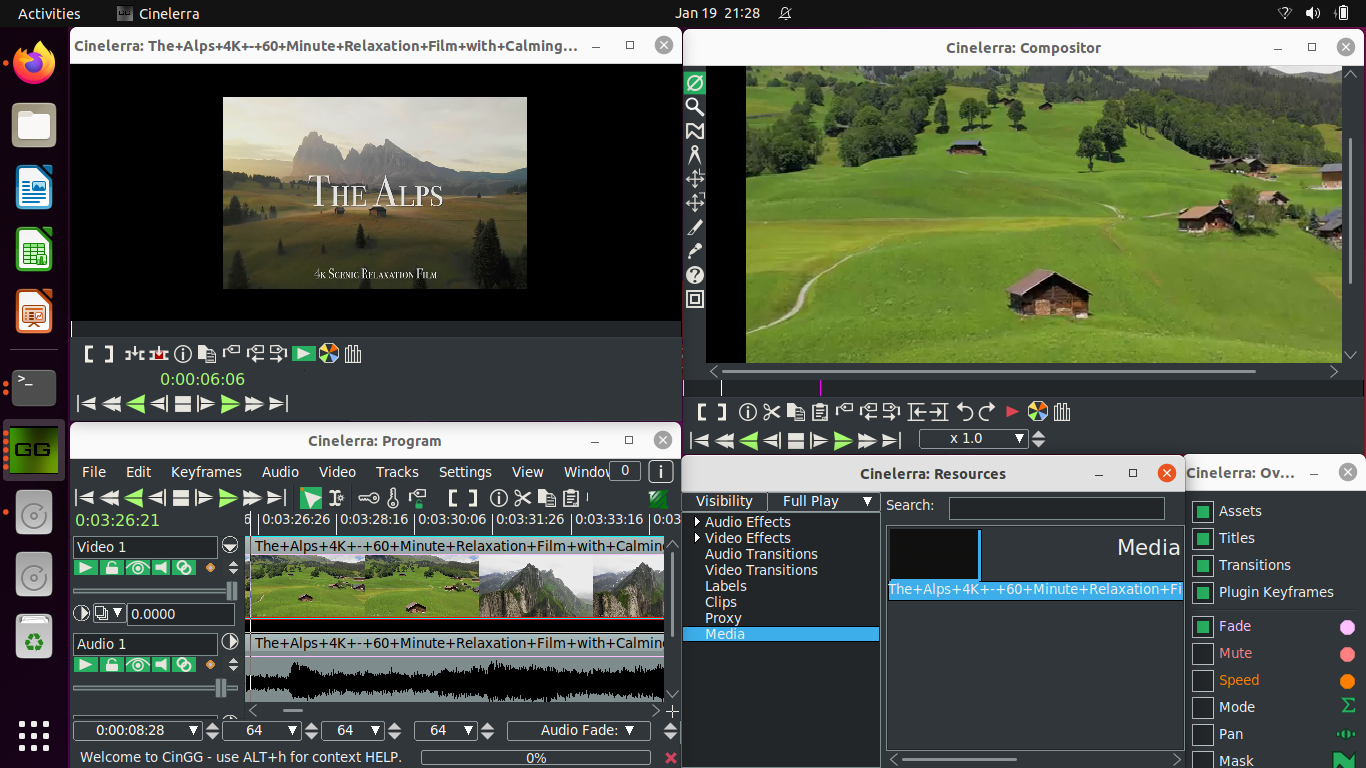
Task: Stop playback in the Program transport
Action: (181, 498)
